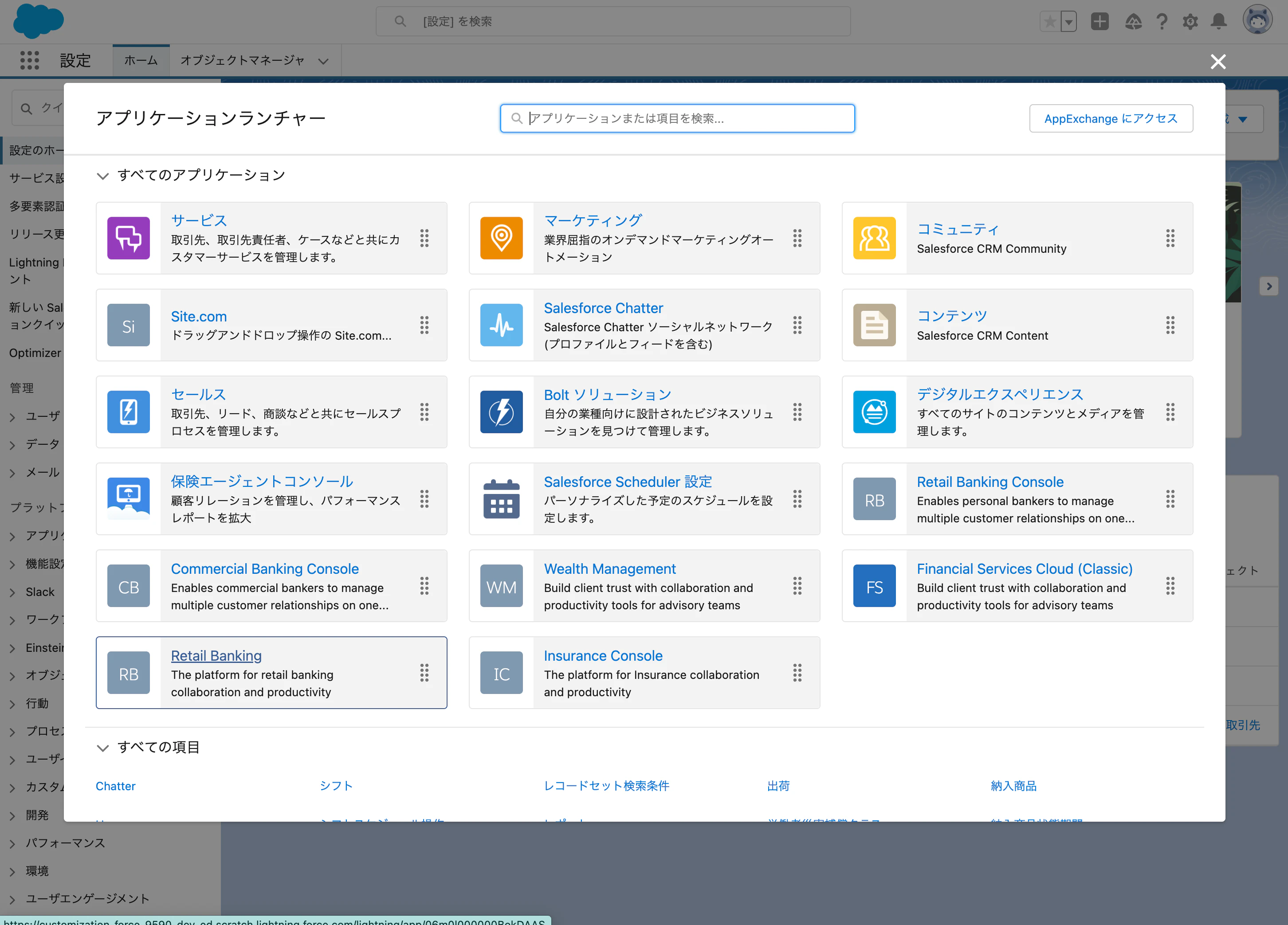Expand the パフォーマンス setup tree node
1288x925 pixels.
point(12,844)
